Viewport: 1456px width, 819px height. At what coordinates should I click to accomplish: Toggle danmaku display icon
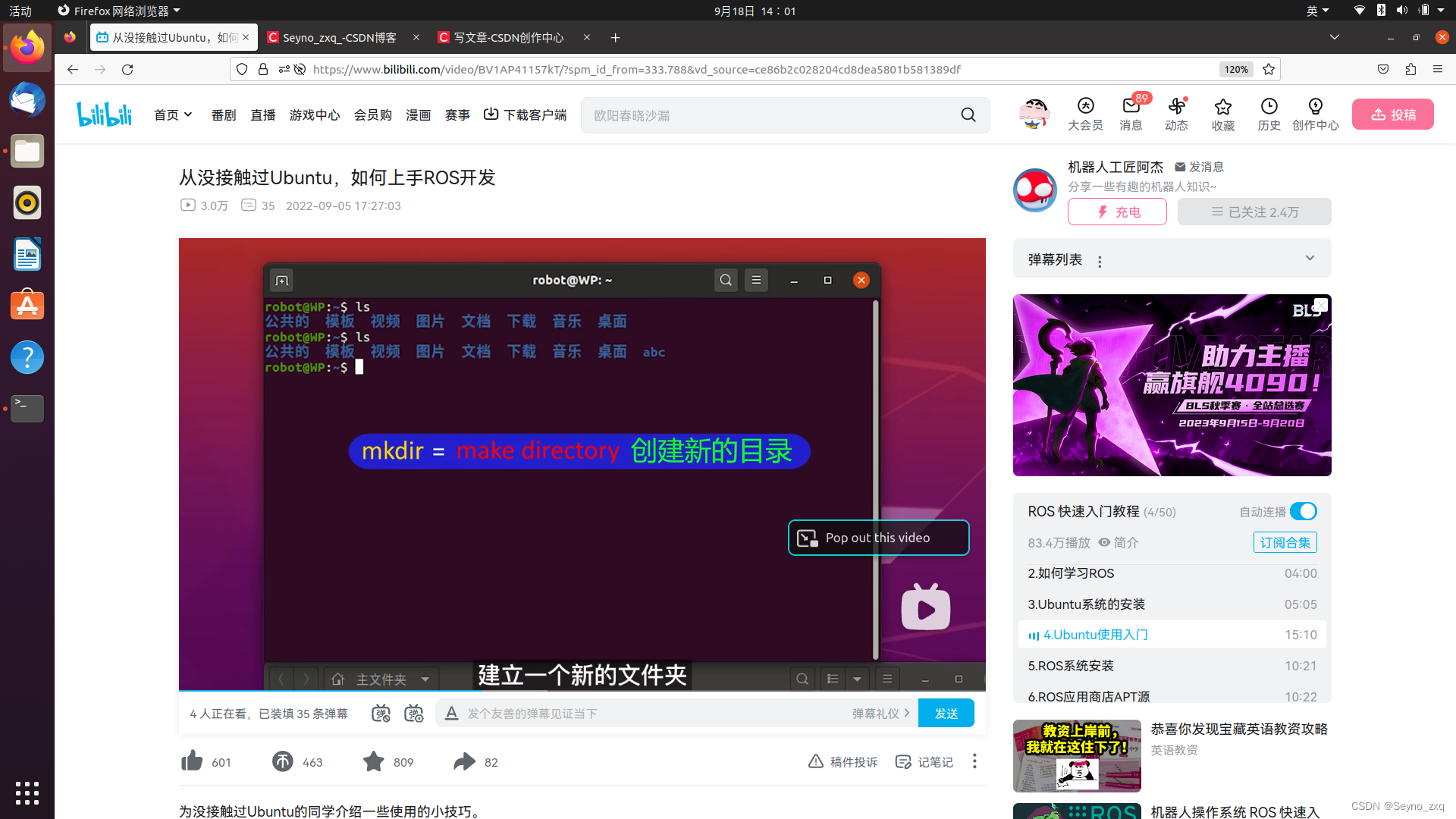[381, 714]
